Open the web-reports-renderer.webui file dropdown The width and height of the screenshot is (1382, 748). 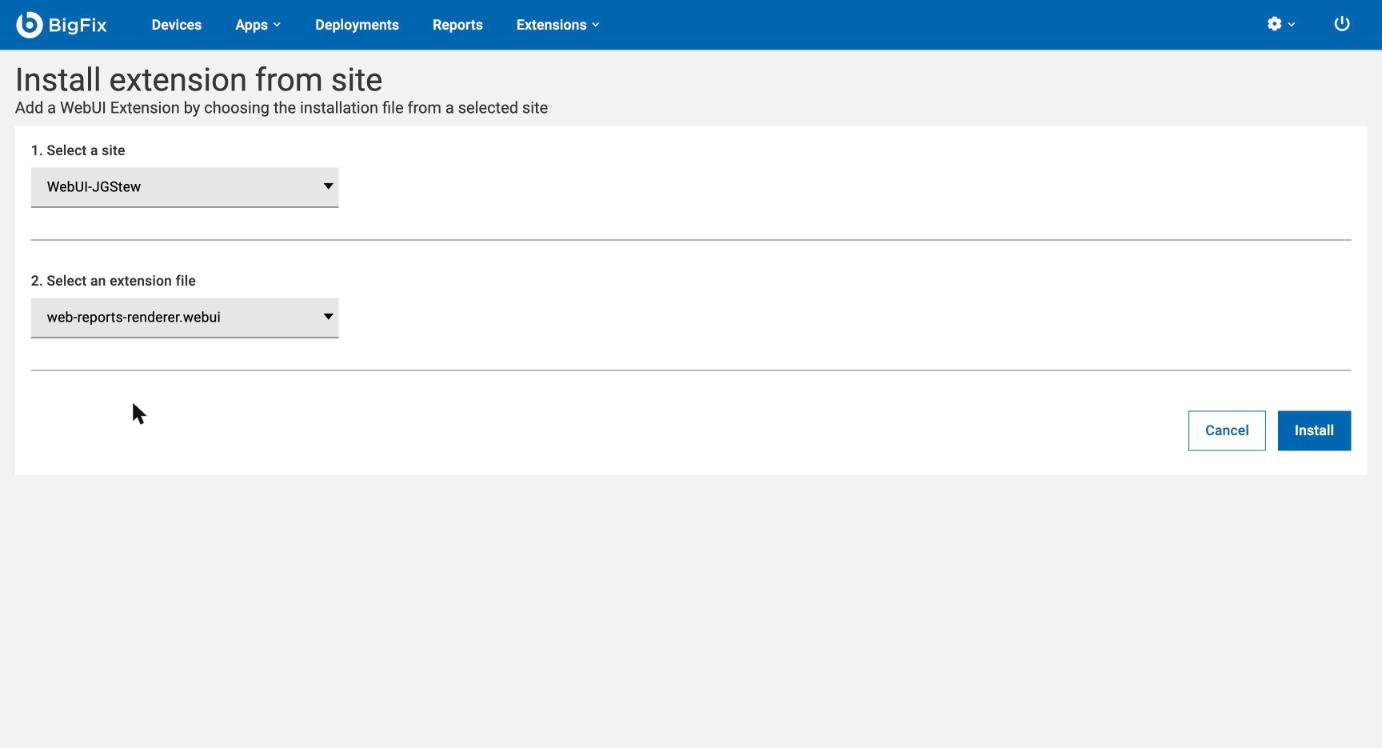pyautogui.click(x=185, y=318)
